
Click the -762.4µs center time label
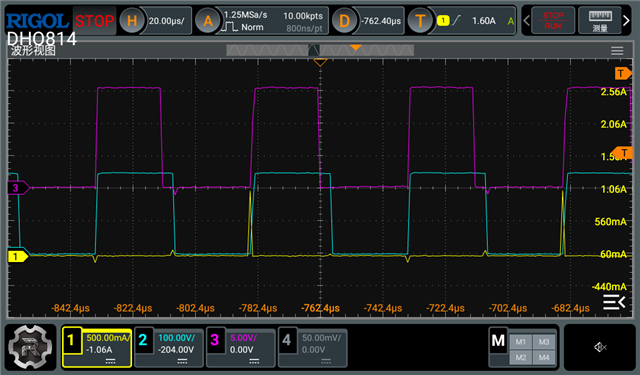point(320,308)
